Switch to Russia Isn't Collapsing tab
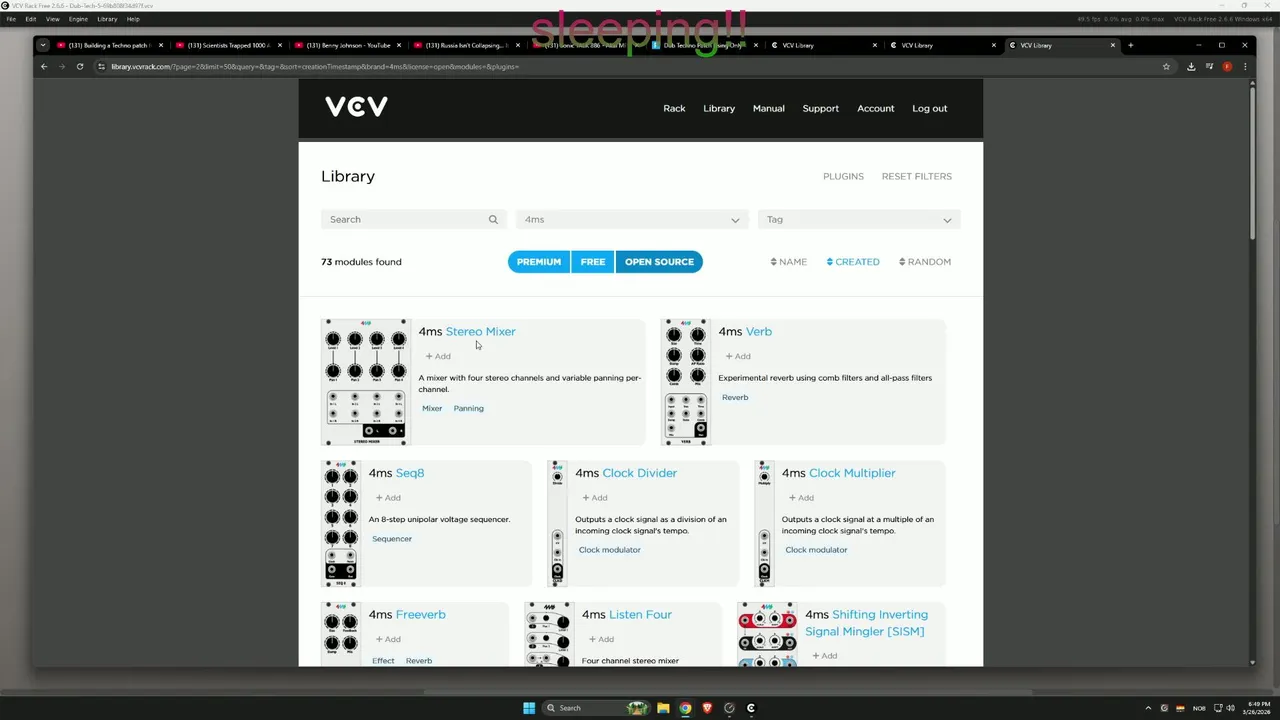 [467, 45]
